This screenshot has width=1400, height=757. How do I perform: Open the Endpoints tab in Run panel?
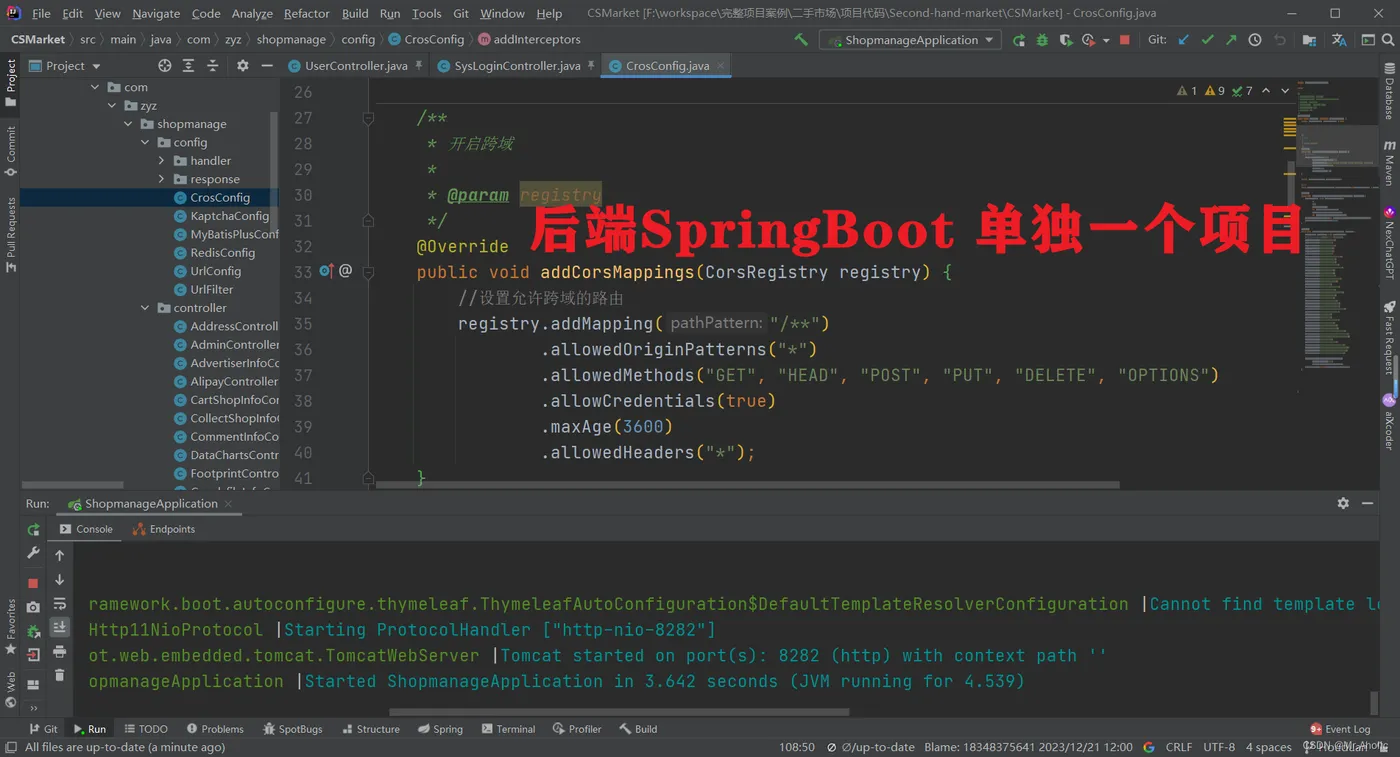(x=164, y=529)
